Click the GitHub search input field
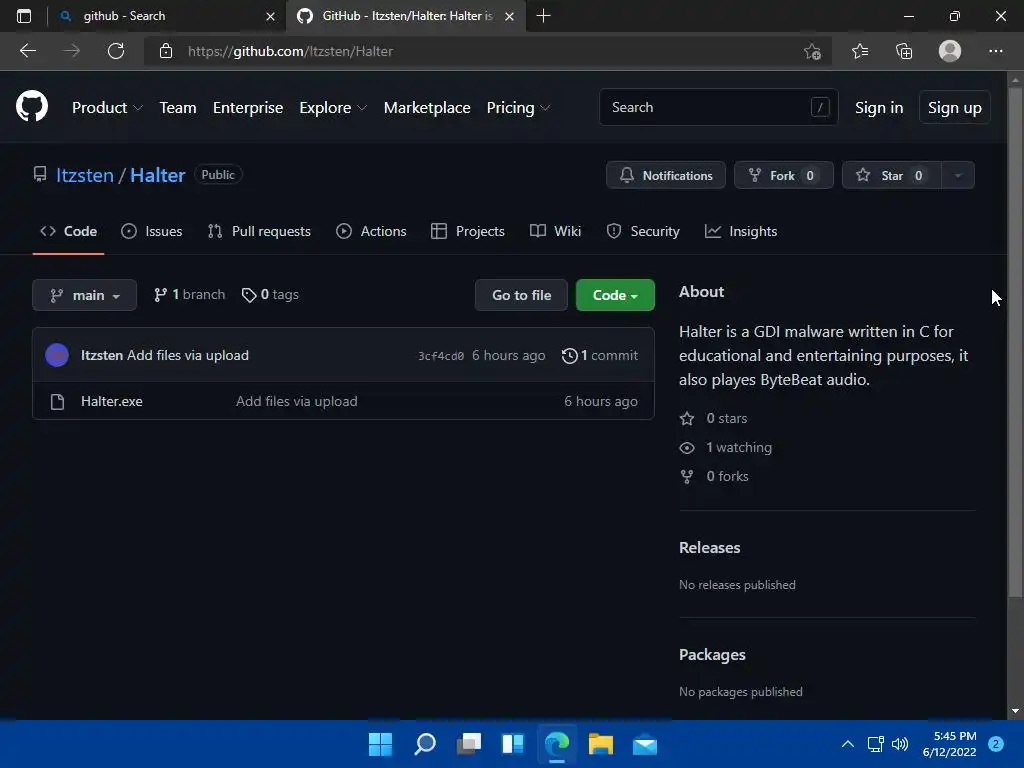Image resolution: width=1024 pixels, height=768 pixels. 718,107
